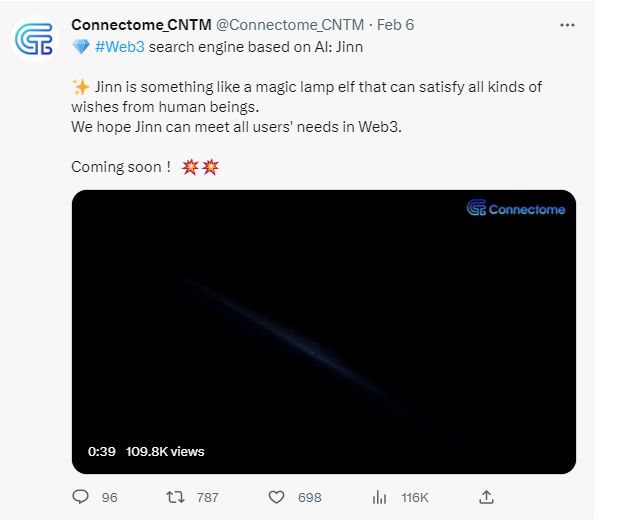Click the Connectome_CNTM display name
617x520 pixels.
click(141, 25)
